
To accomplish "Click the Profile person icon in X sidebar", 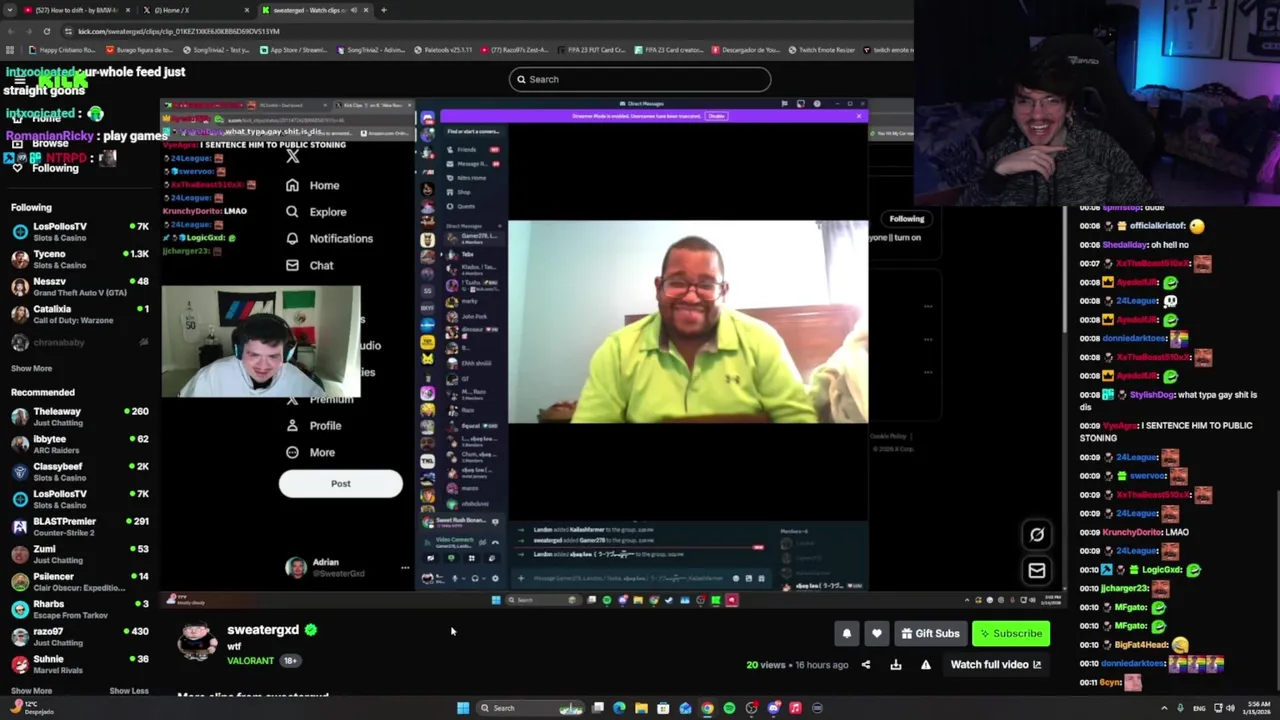I will pos(292,425).
